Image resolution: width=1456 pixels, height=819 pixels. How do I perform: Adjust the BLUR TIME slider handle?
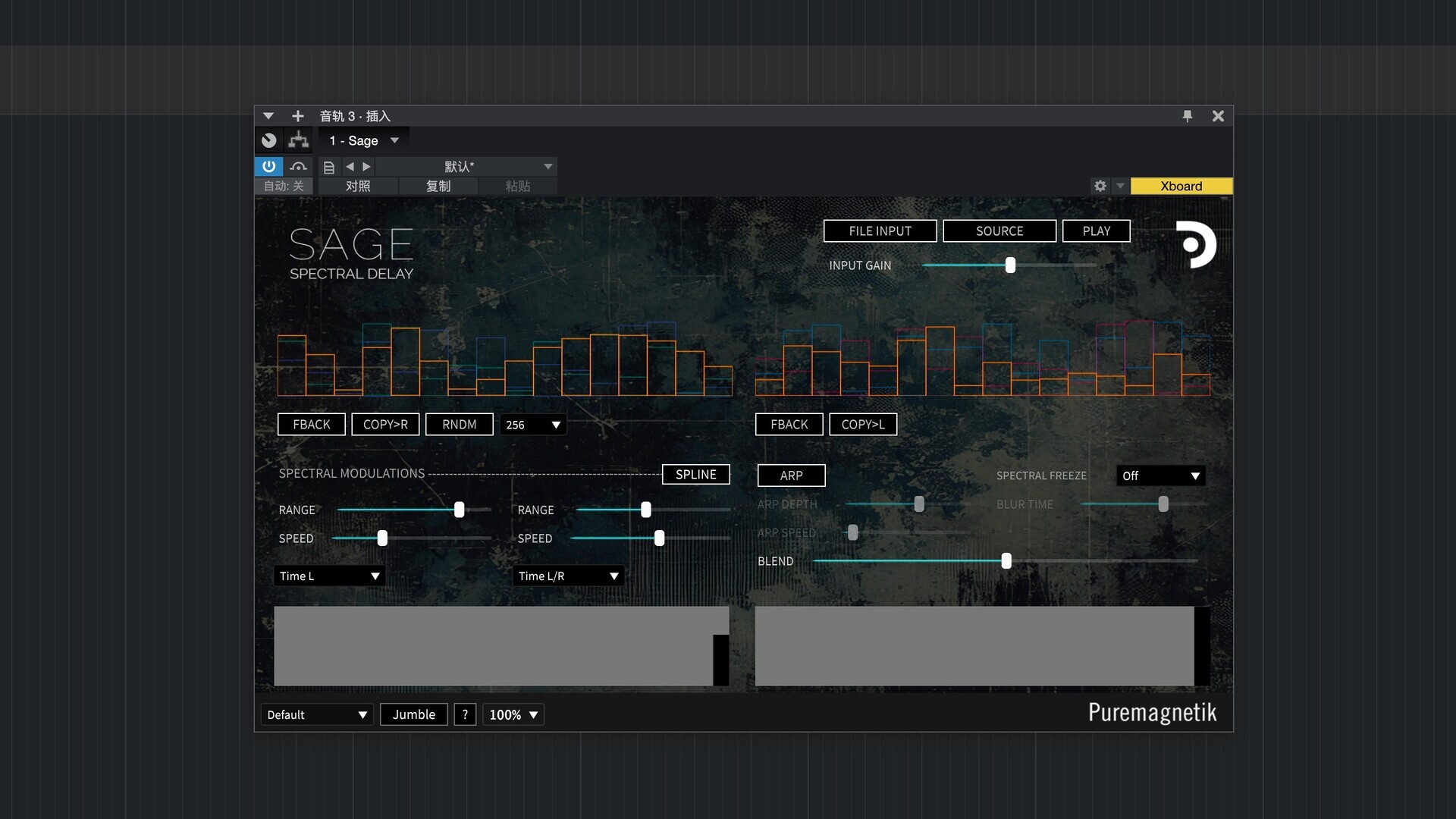1163,504
